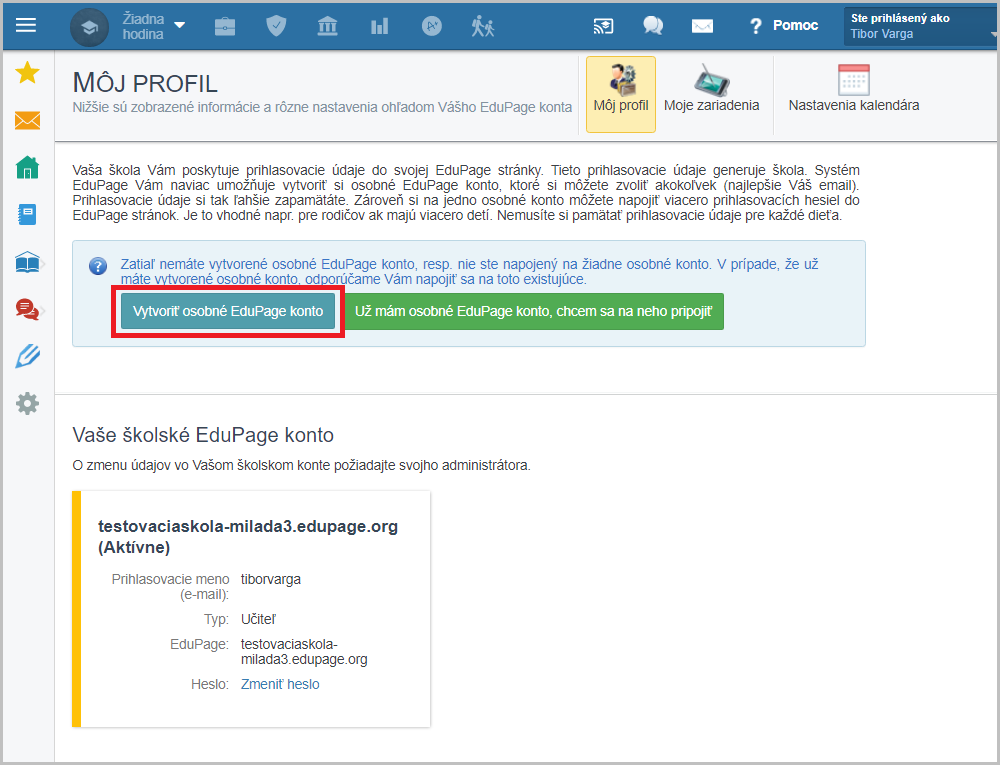Click the testovaciaskola-milada3.edupage.org card heading
Image resolution: width=1000 pixels, height=765 pixels.
[247, 536]
